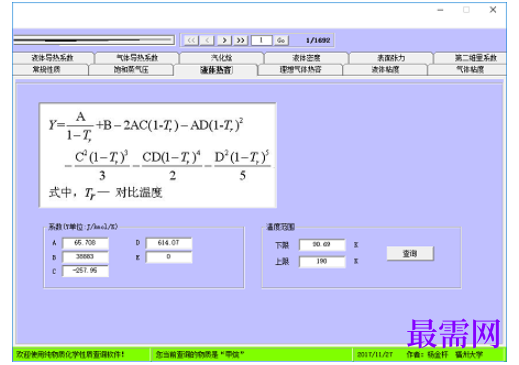
Task: Open the 液体导热系数 tab
Action: (x=53, y=58)
